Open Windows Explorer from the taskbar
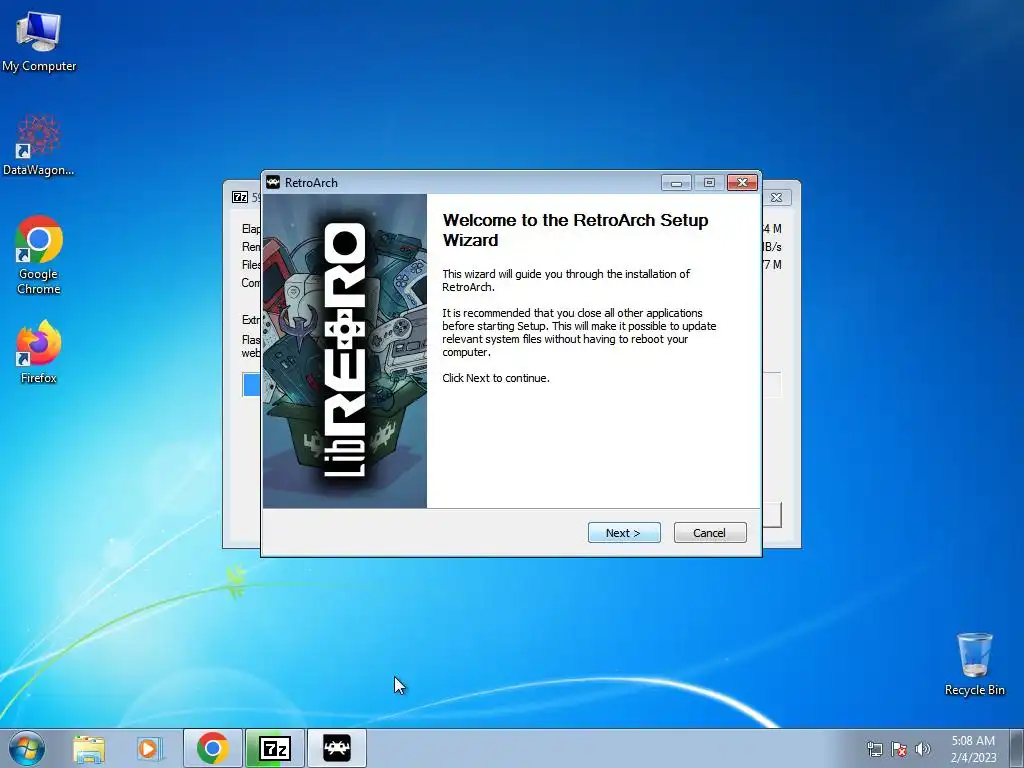 point(89,748)
